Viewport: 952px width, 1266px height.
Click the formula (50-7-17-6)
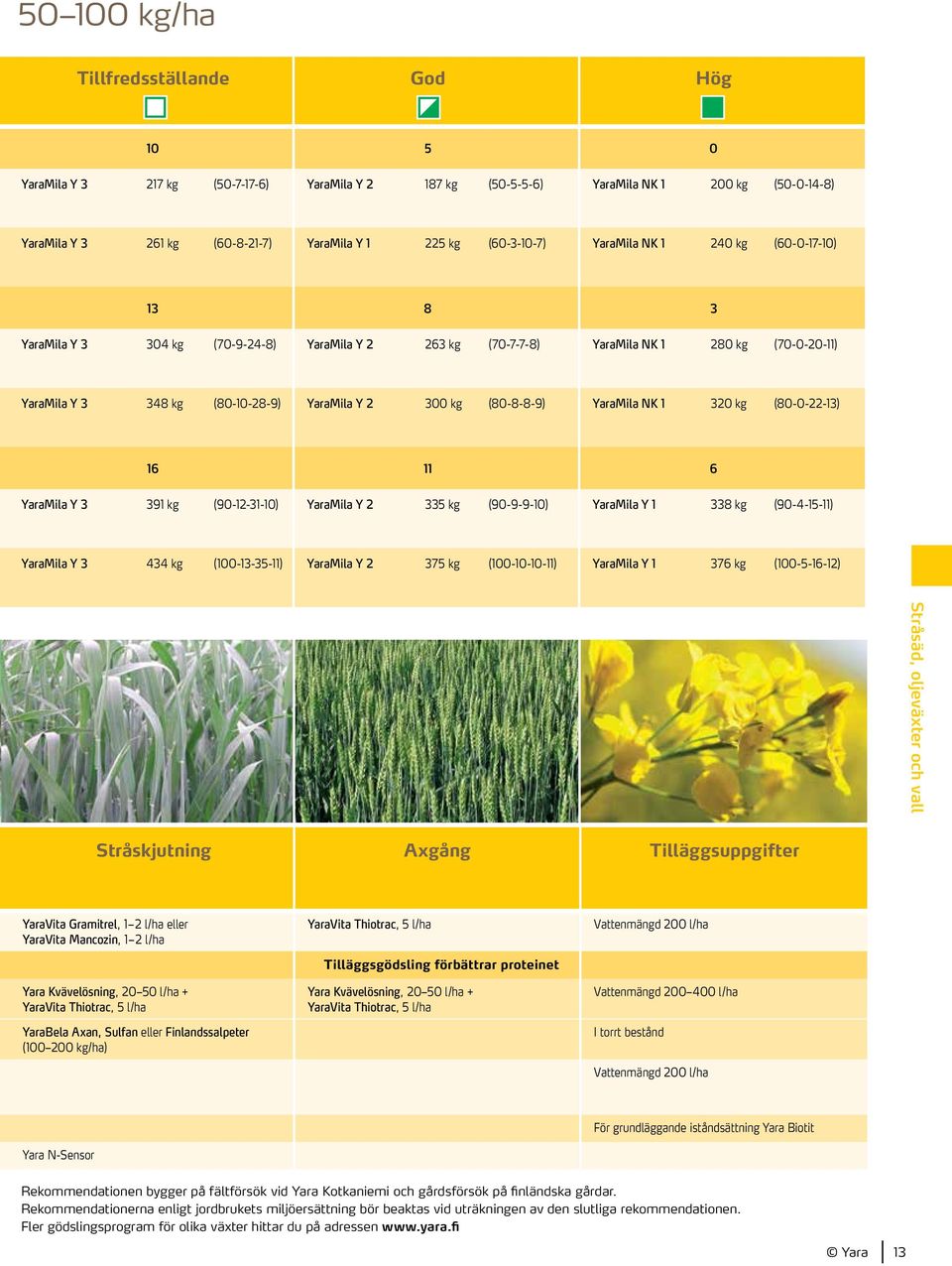tap(241, 185)
